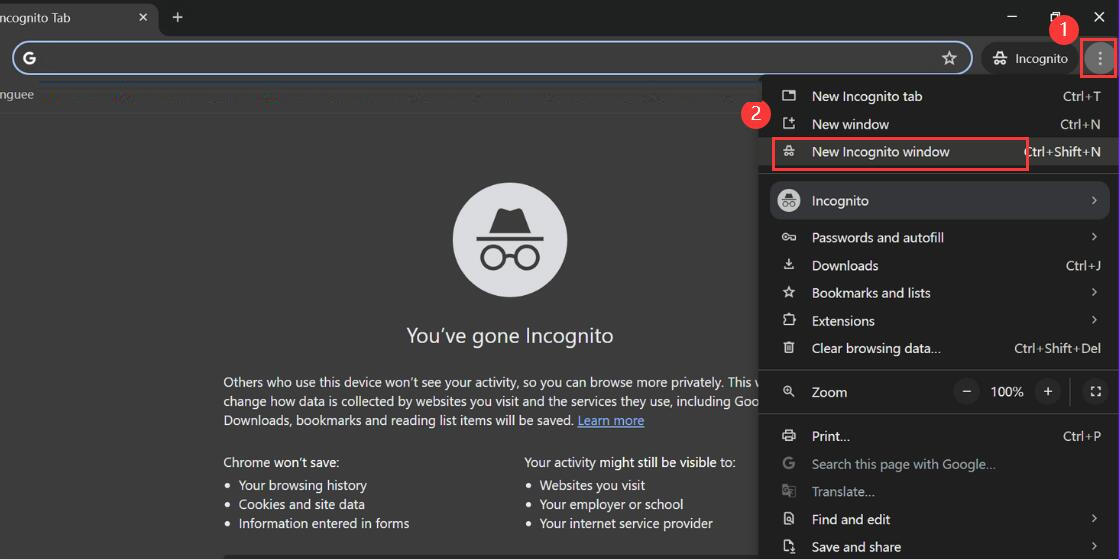Open Passwords and autofill submenu
The image size is (1120, 560).
pos(939,237)
